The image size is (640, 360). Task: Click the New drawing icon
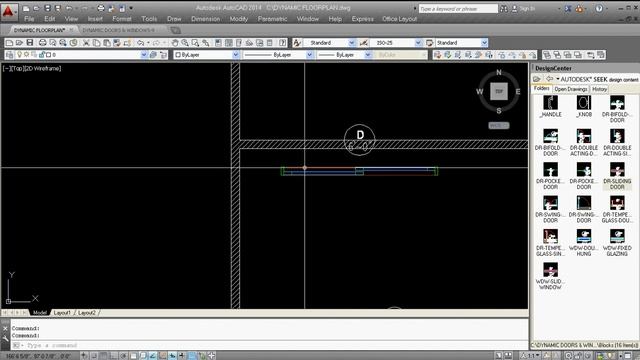tap(9, 42)
